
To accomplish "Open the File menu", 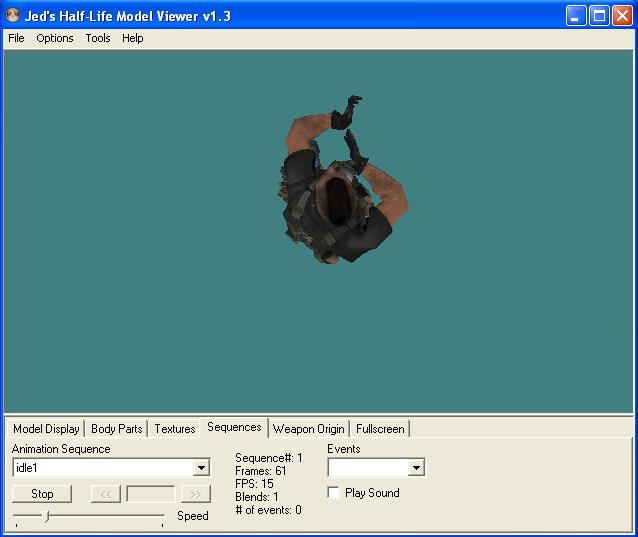I will [16, 38].
